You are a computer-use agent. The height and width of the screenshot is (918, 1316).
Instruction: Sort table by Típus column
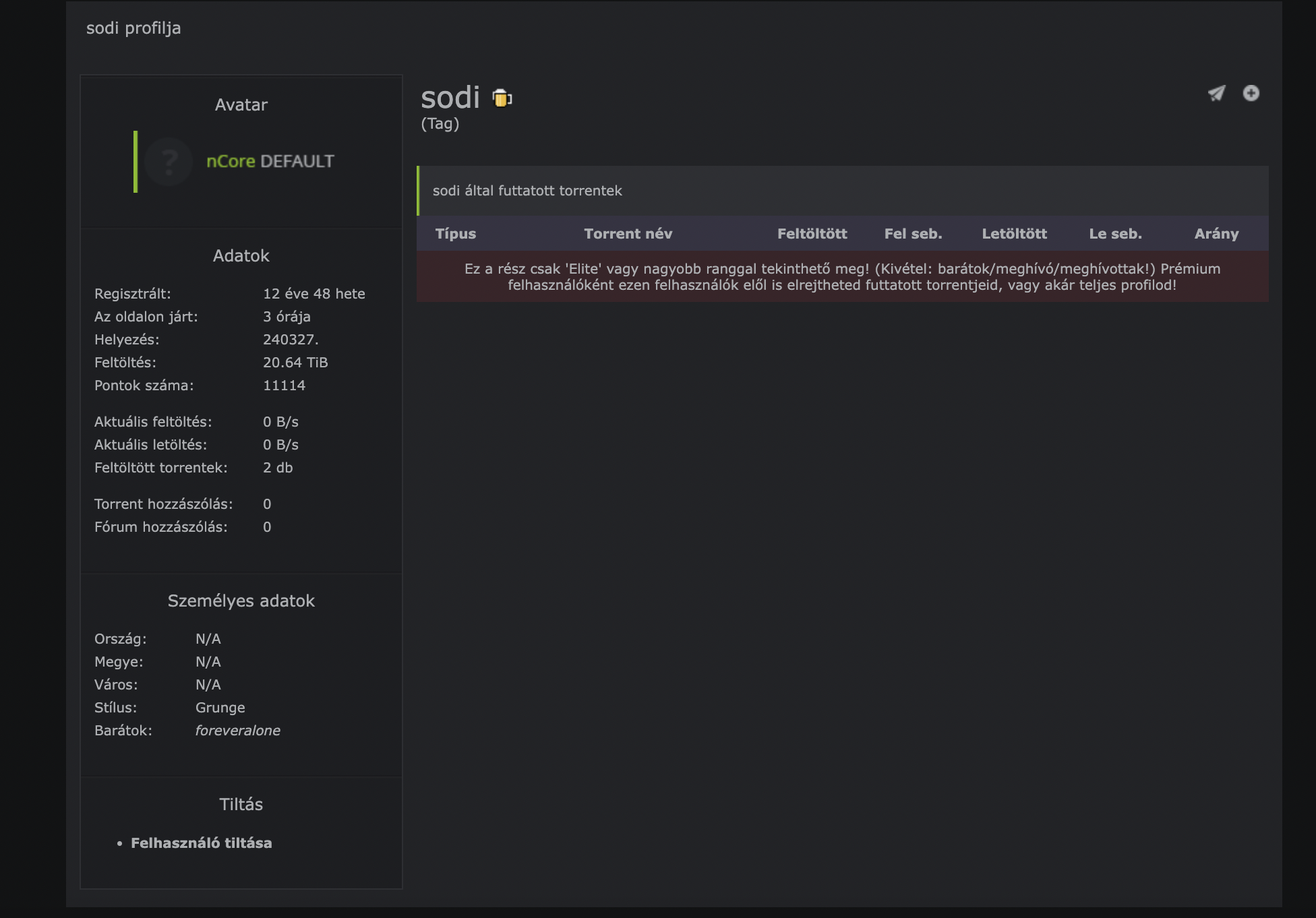(456, 234)
